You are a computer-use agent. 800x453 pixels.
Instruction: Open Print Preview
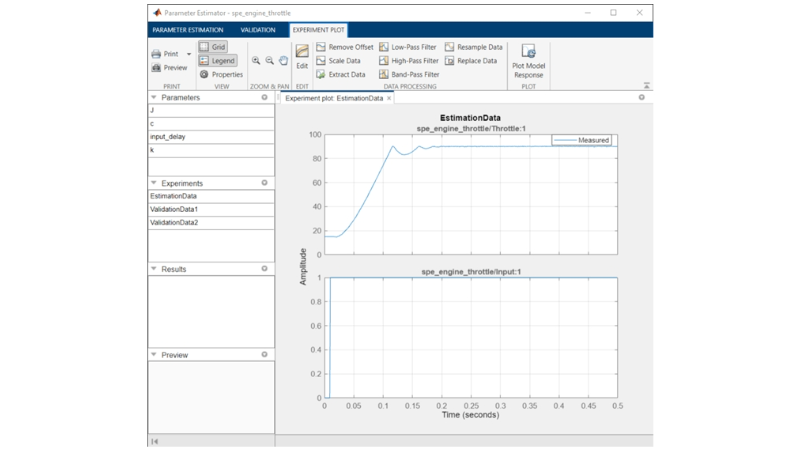click(169, 67)
